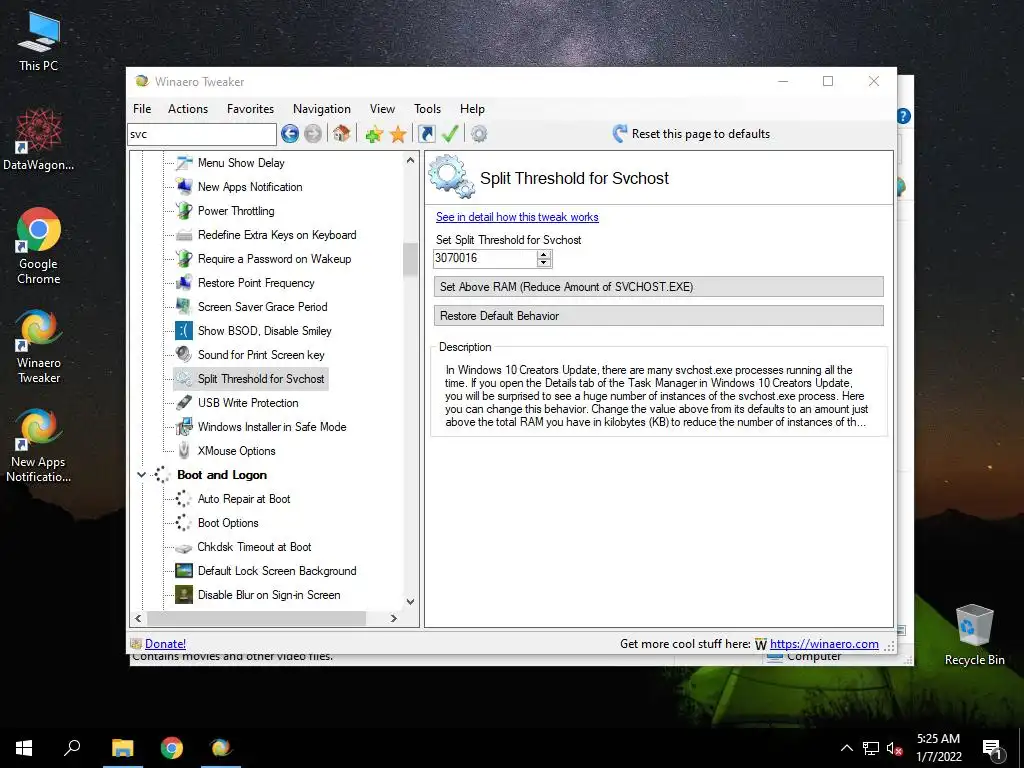Open the https://winaero.com link
Screen dimensions: 1024x768
click(824, 644)
